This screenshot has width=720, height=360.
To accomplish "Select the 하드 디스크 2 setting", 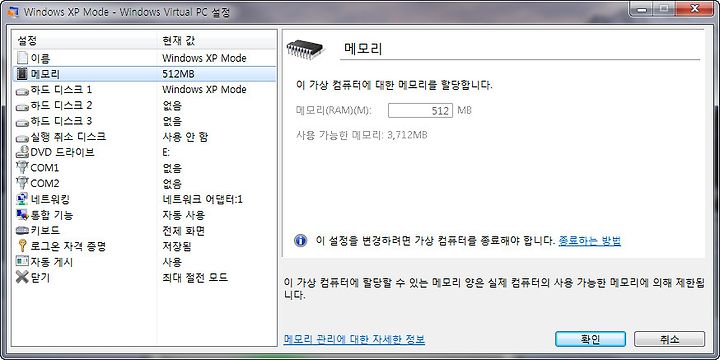I will [145, 106].
